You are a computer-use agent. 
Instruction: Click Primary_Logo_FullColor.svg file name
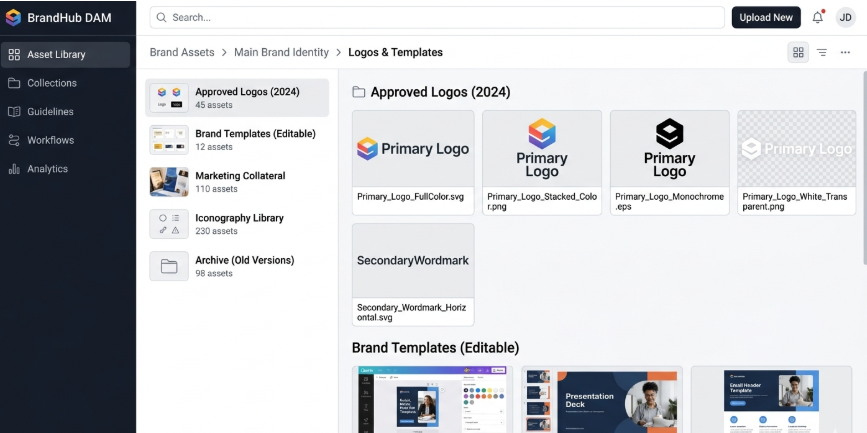coord(410,196)
